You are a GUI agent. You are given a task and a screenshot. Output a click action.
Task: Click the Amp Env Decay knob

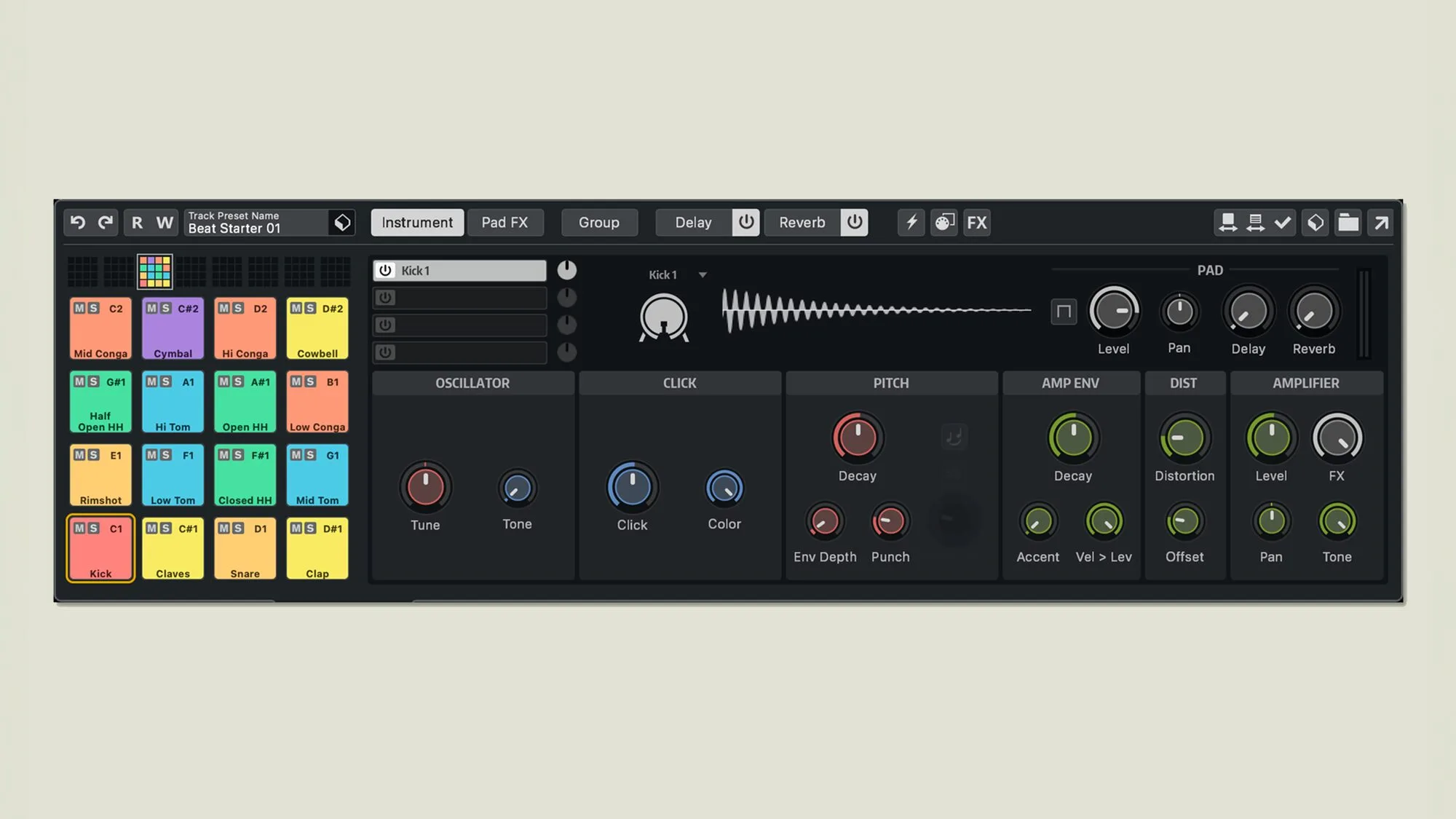click(x=1073, y=438)
